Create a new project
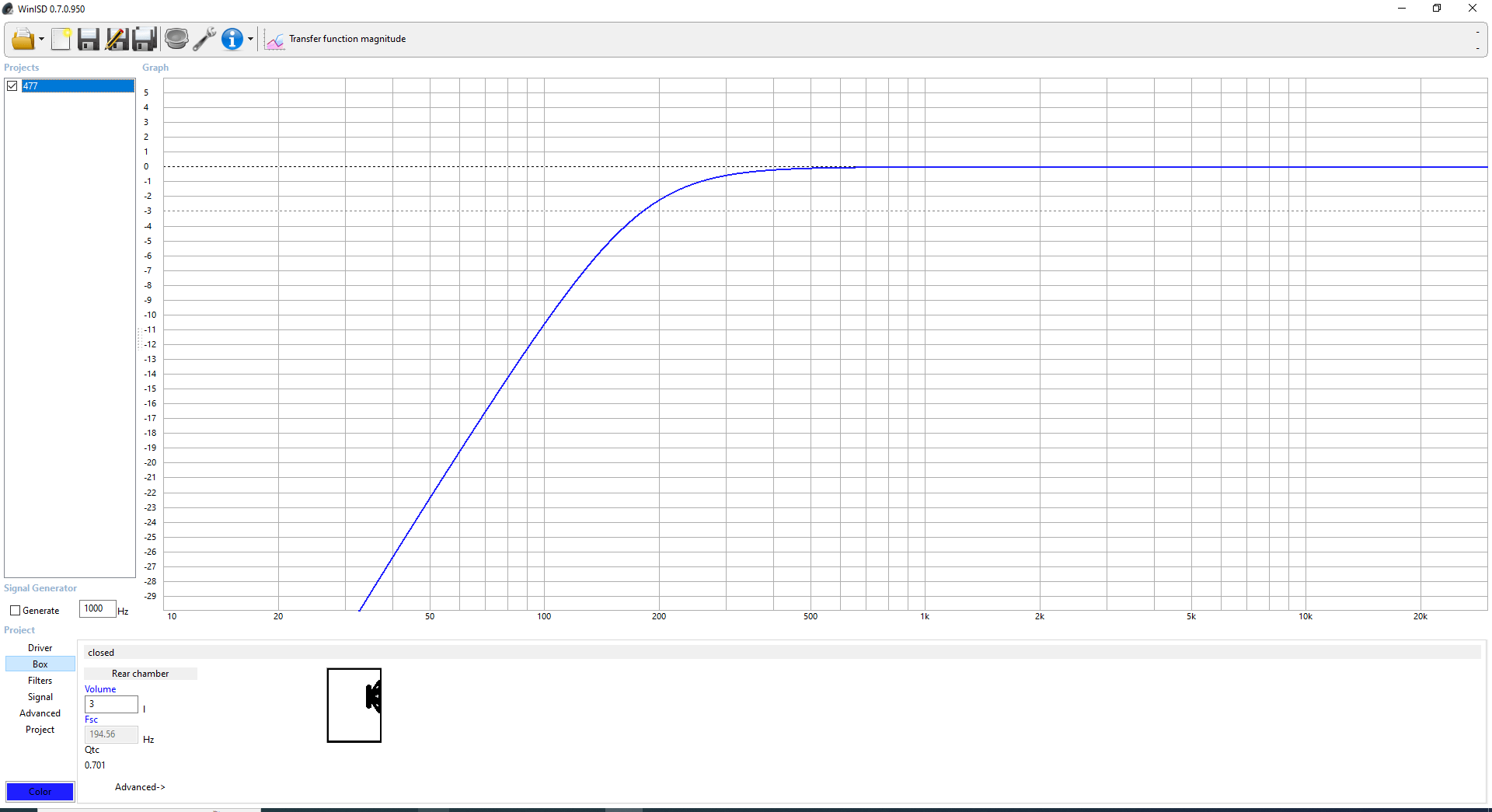 click(61, 39)
